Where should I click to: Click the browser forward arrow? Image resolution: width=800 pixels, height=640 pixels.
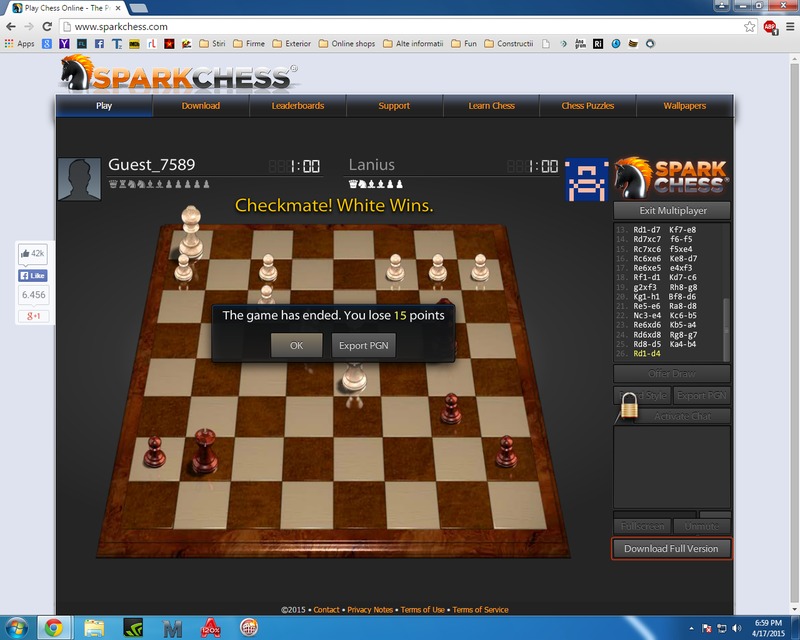[29, 27]
